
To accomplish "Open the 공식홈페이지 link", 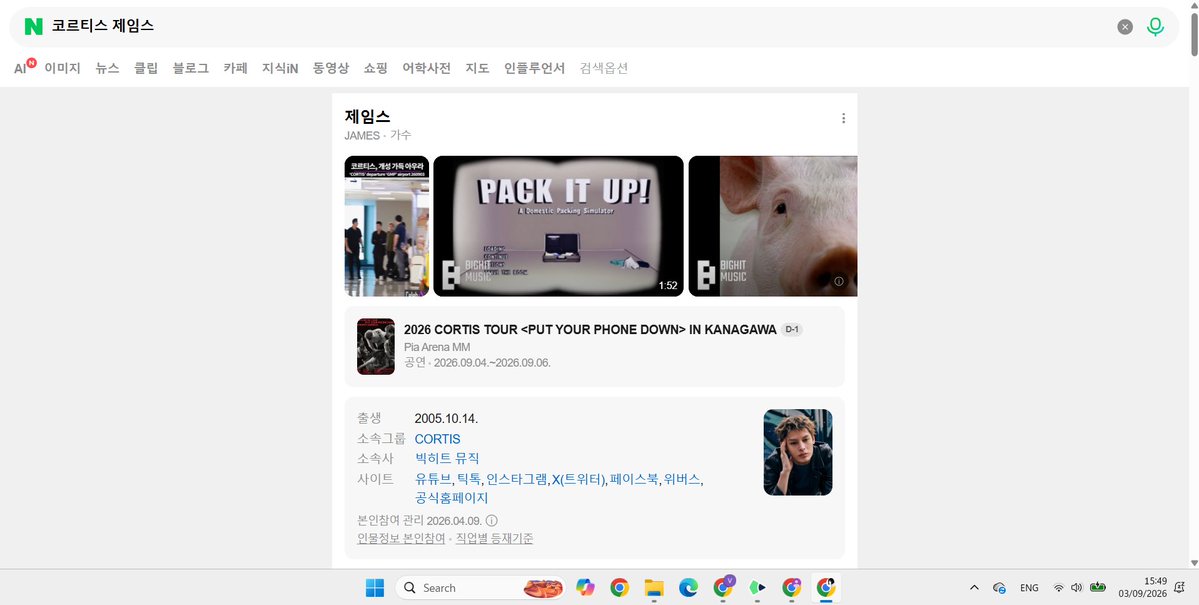I will (451, 498).
